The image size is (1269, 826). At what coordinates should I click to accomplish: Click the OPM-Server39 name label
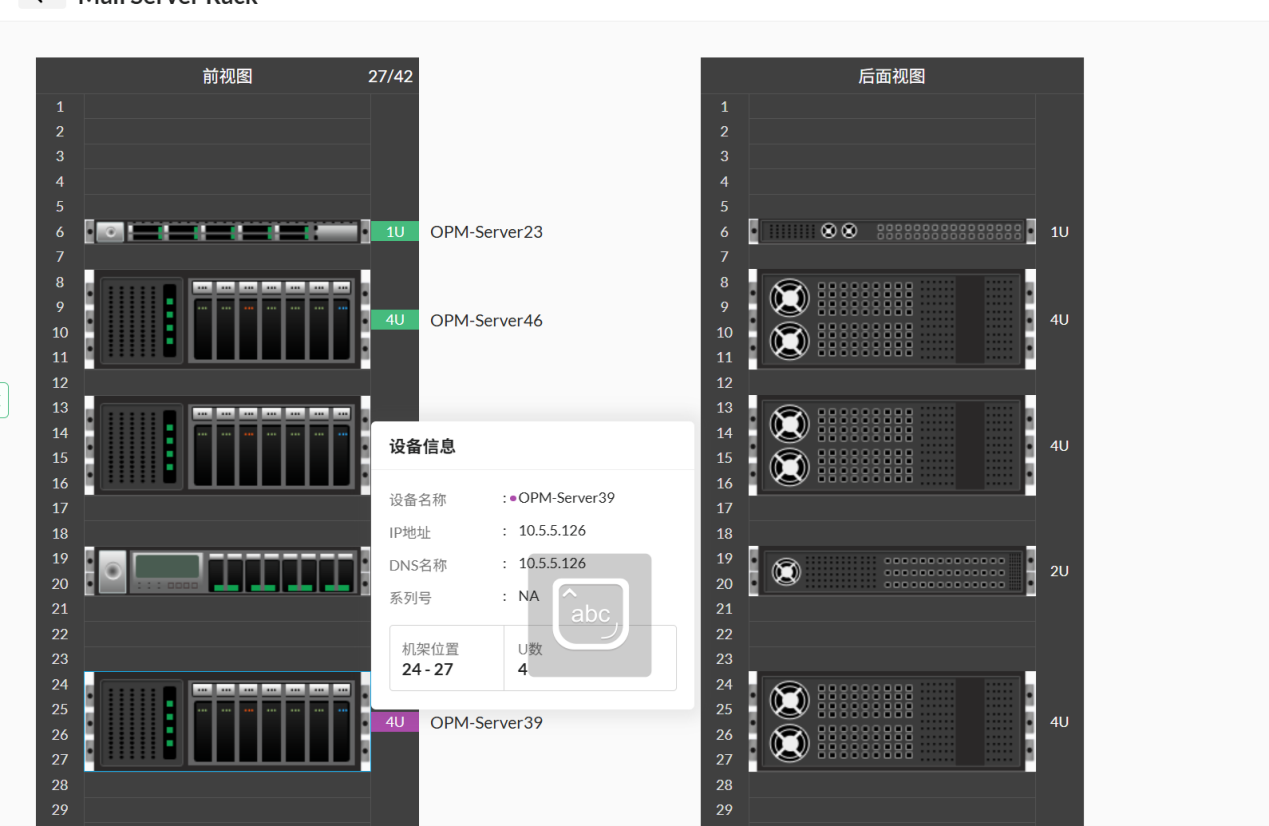pos(486,722)
